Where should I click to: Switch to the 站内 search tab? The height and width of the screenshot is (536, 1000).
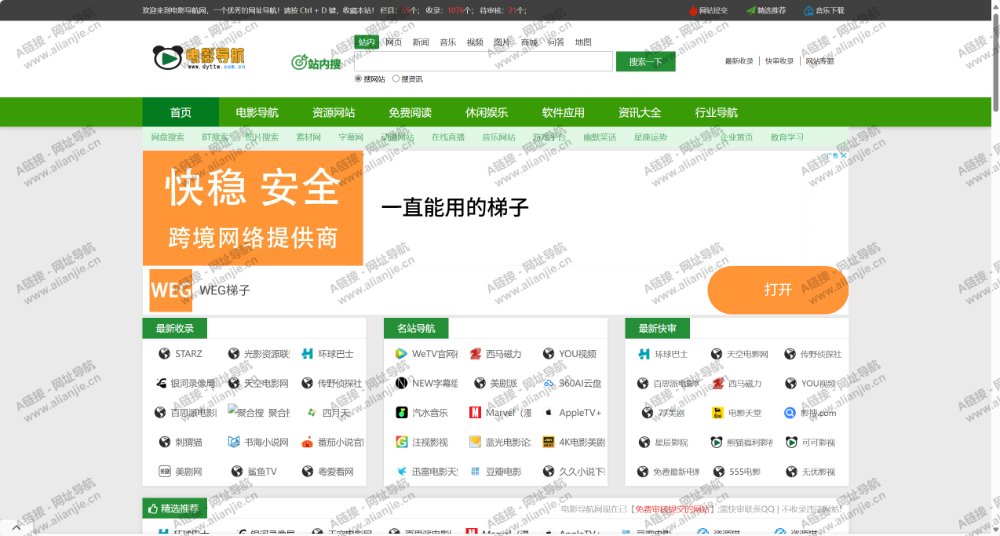pos(366,42)
